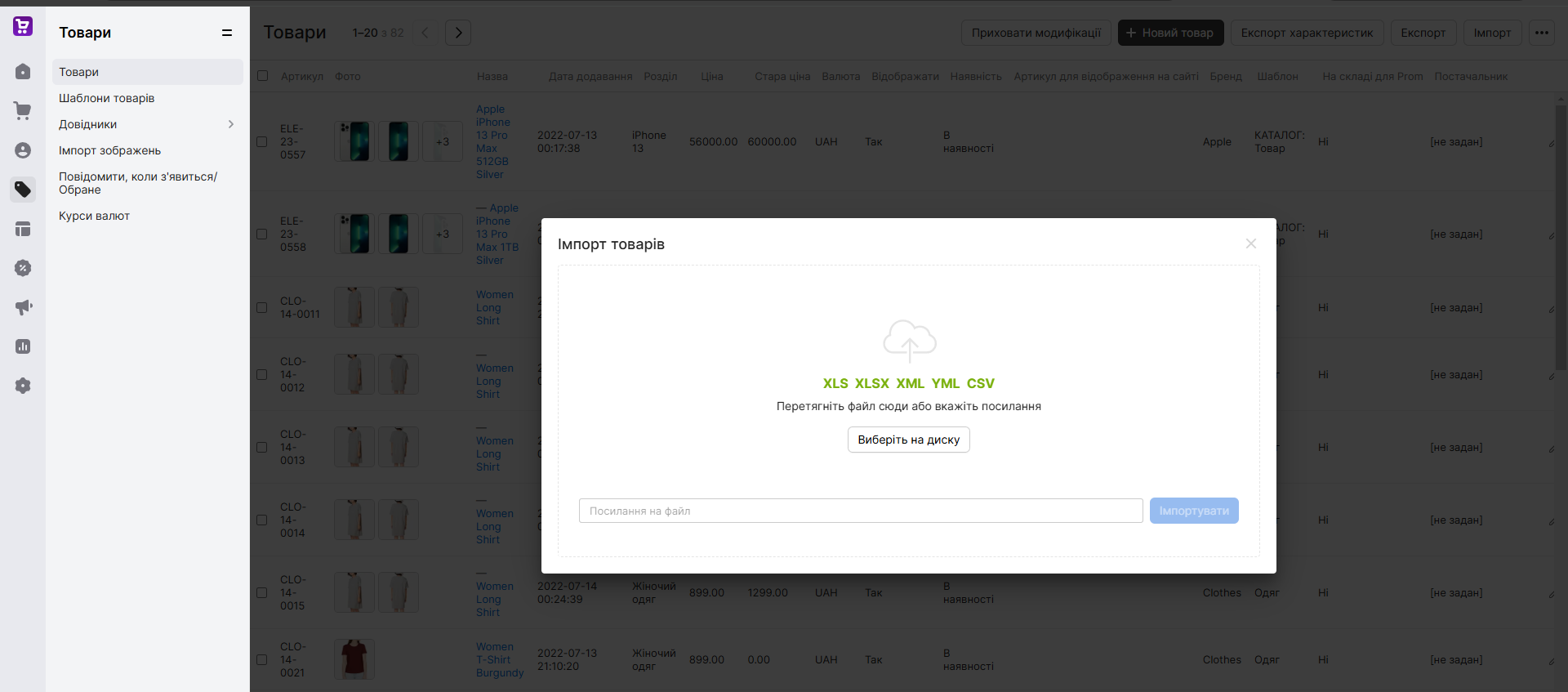This screenshot has height=692, width=1568.
Task: Open Шаблони товарів menu item
Action: [x=148, y=98]
